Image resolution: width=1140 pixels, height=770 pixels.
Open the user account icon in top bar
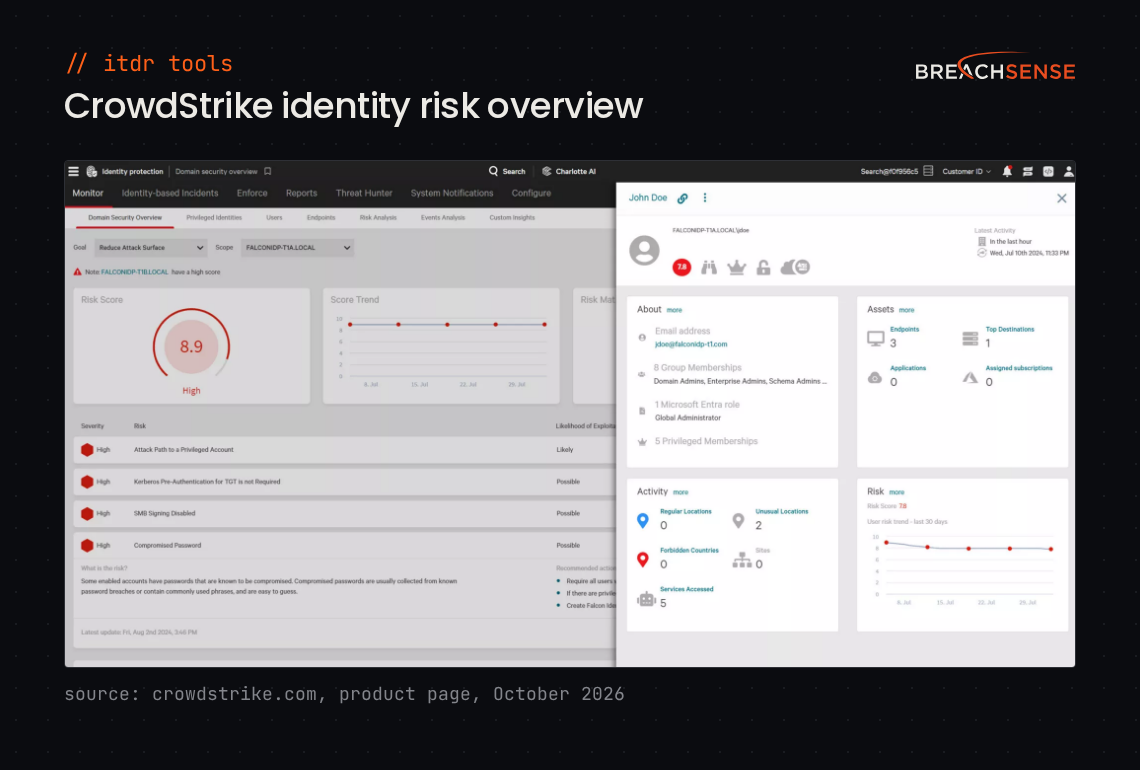coord(1069,172)
